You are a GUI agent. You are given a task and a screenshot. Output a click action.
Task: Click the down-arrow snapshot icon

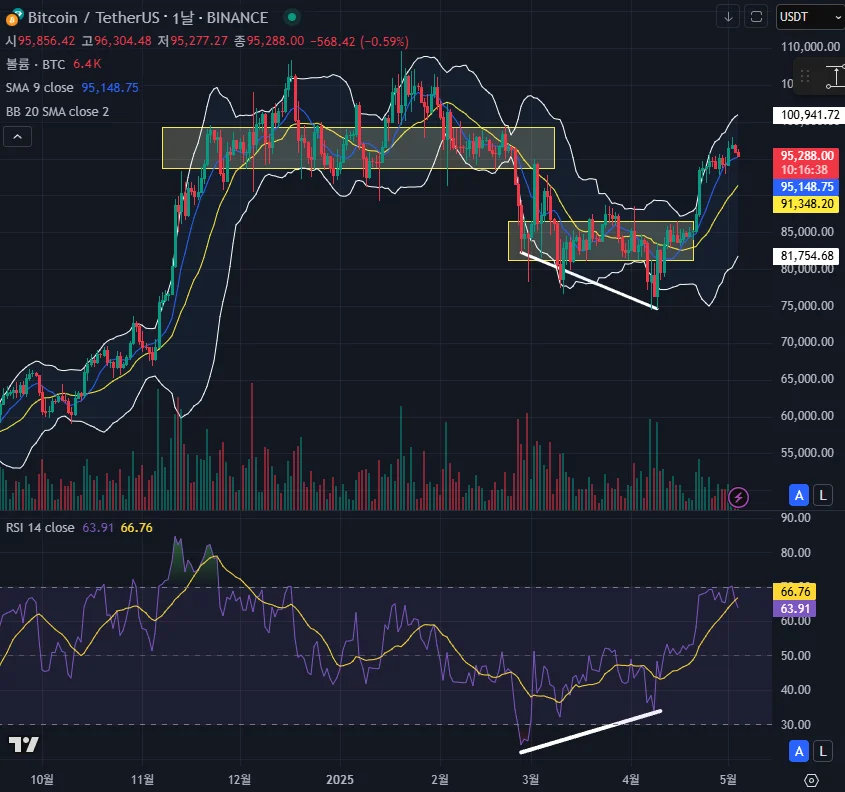tap(728, 17)
